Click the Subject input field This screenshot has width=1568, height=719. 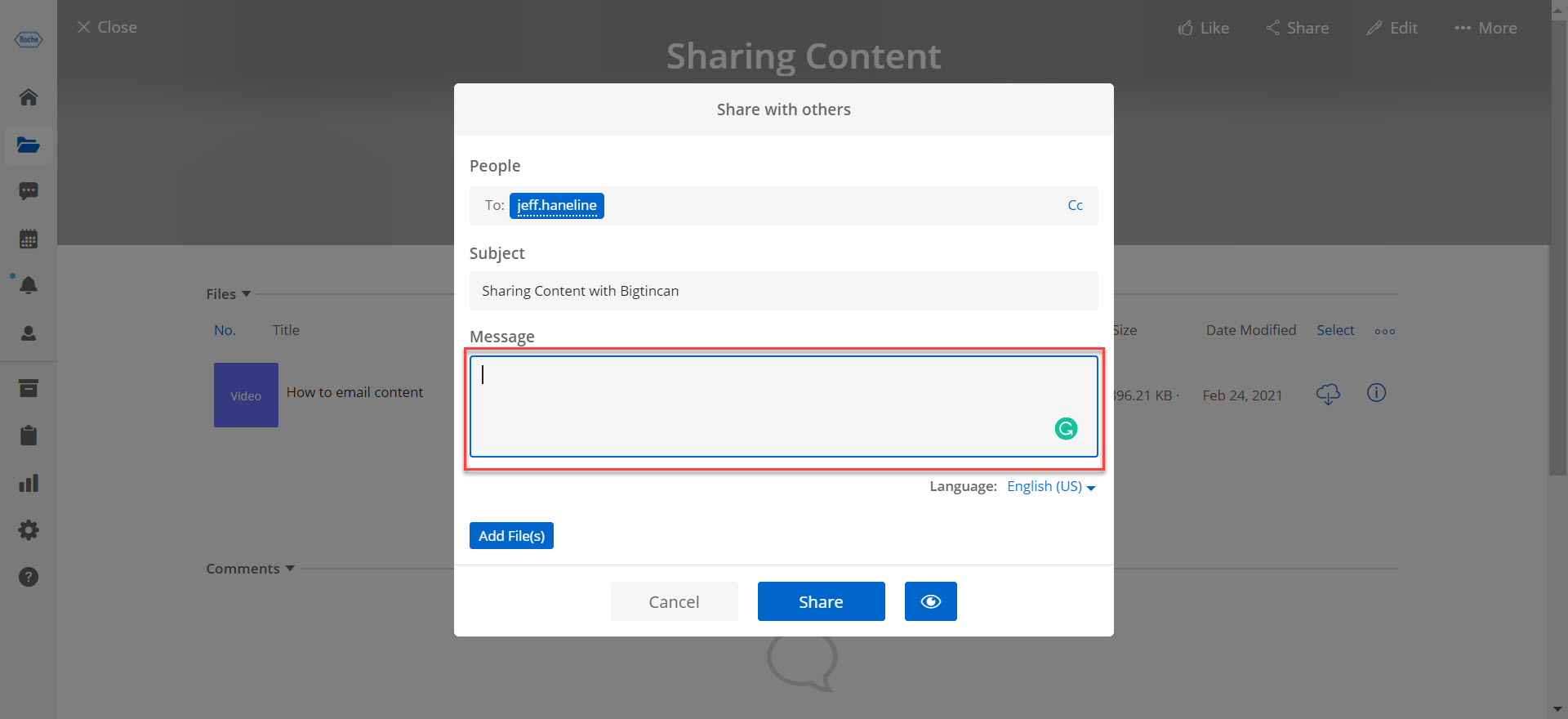pyautogui.click(x=784, y=291)
